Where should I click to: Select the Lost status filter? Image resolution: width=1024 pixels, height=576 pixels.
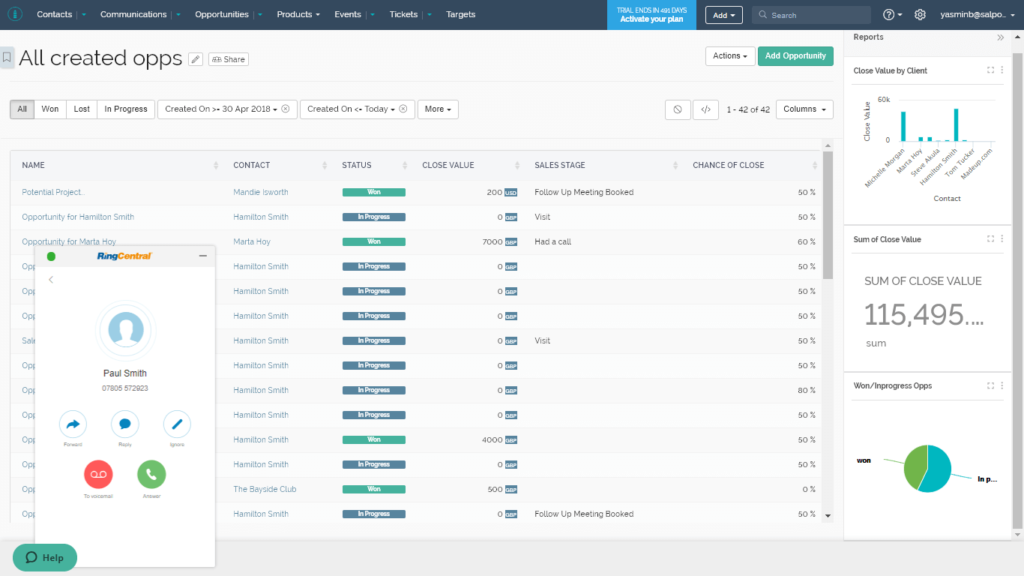(x=81, y=109)
